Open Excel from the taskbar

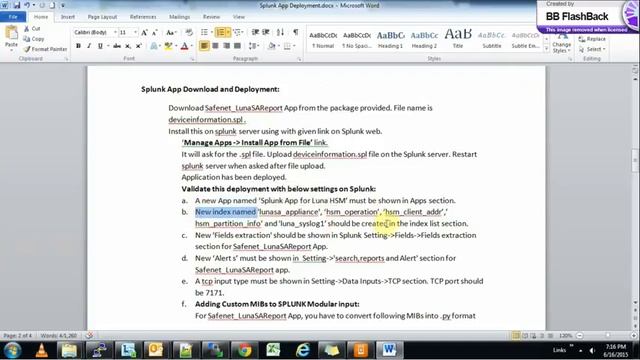tap(273, 350)
